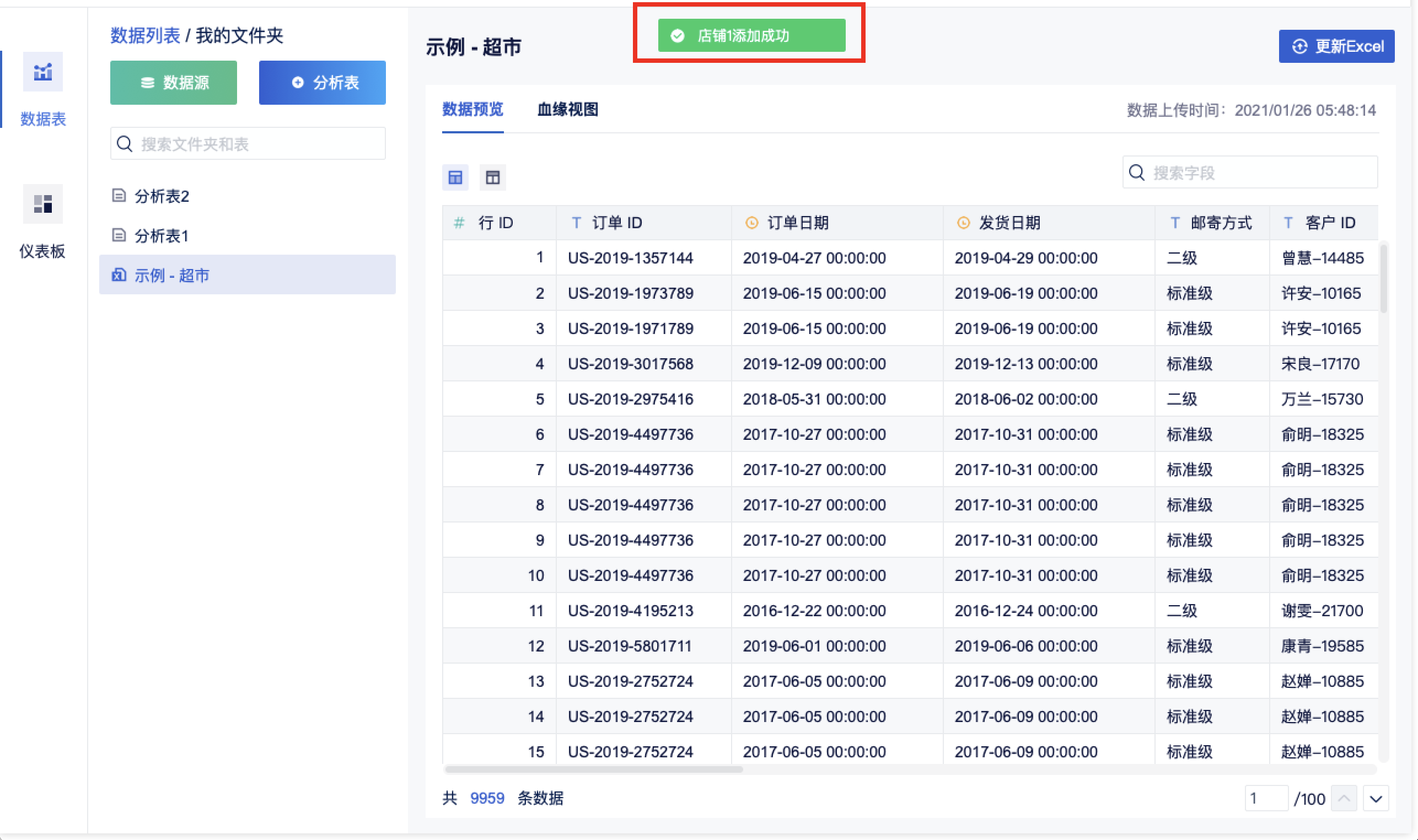Switch to first table layout view icon
Viewport: 1418px width, 840px height.
455,177
